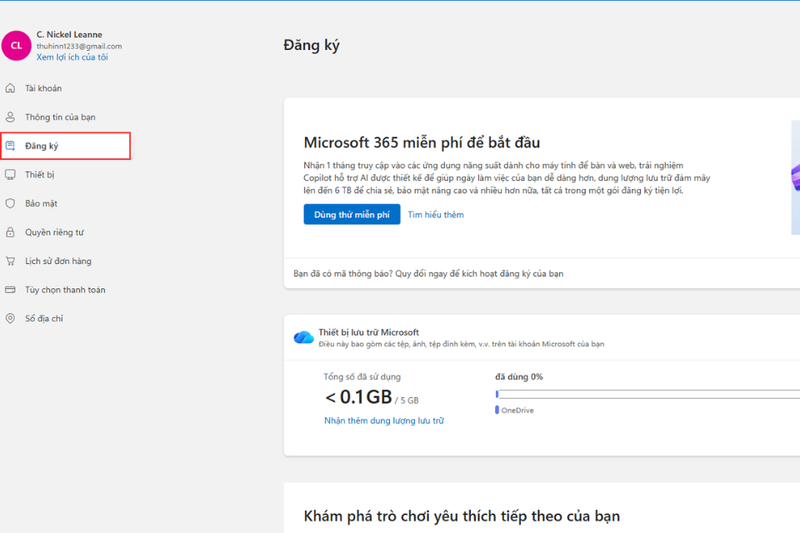800x533 pixels.
Task: Click the location pin icon beside Sổ địa chỉ
Action: click(x=10, y=318)
